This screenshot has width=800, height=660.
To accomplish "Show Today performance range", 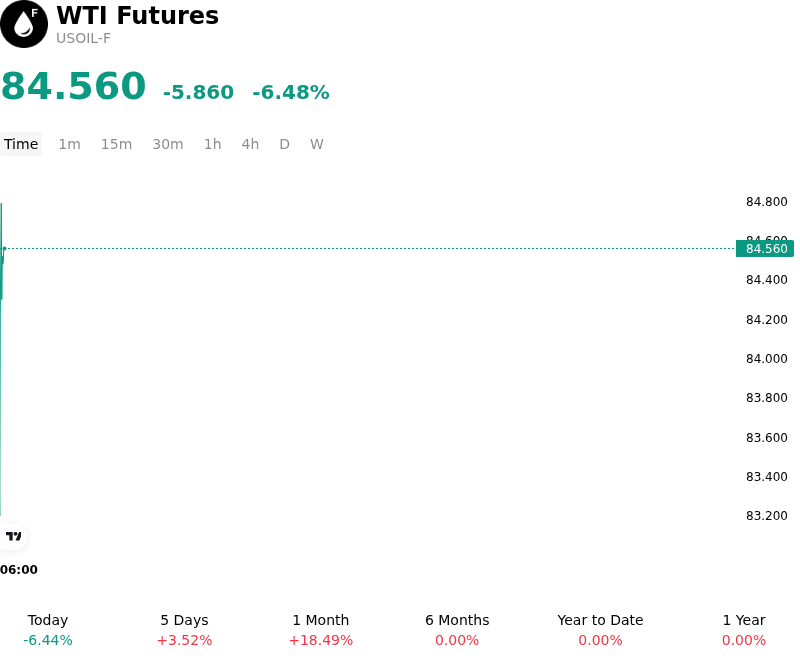I will [48, 630].
